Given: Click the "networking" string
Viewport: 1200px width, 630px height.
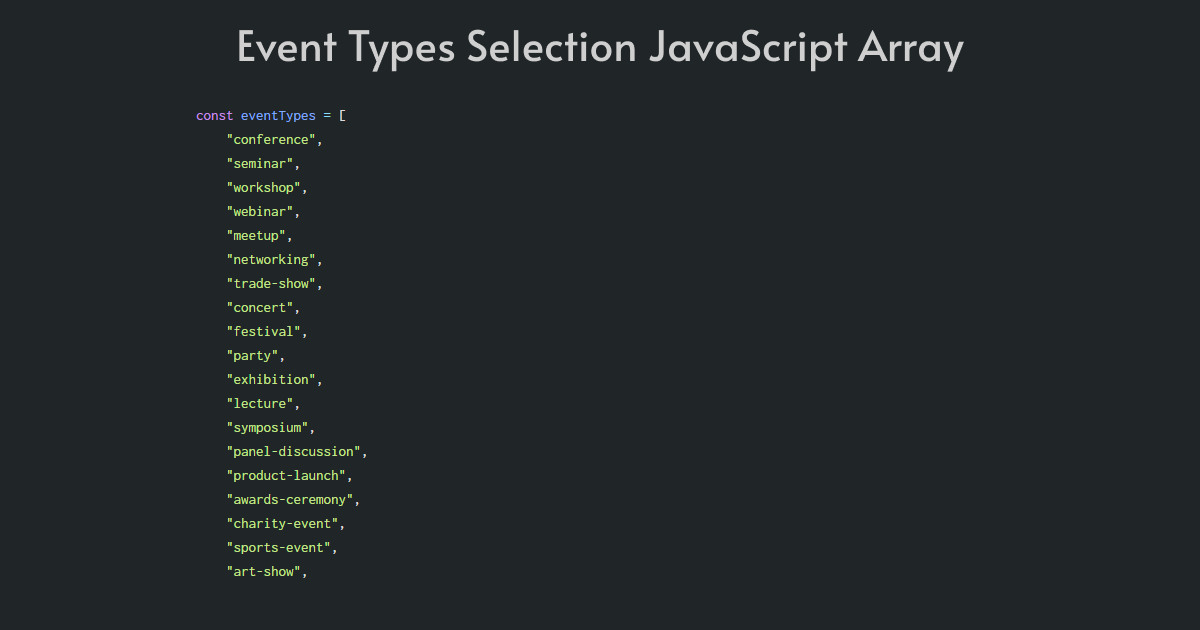Looking at the screenshot, I should click(271, 260).
